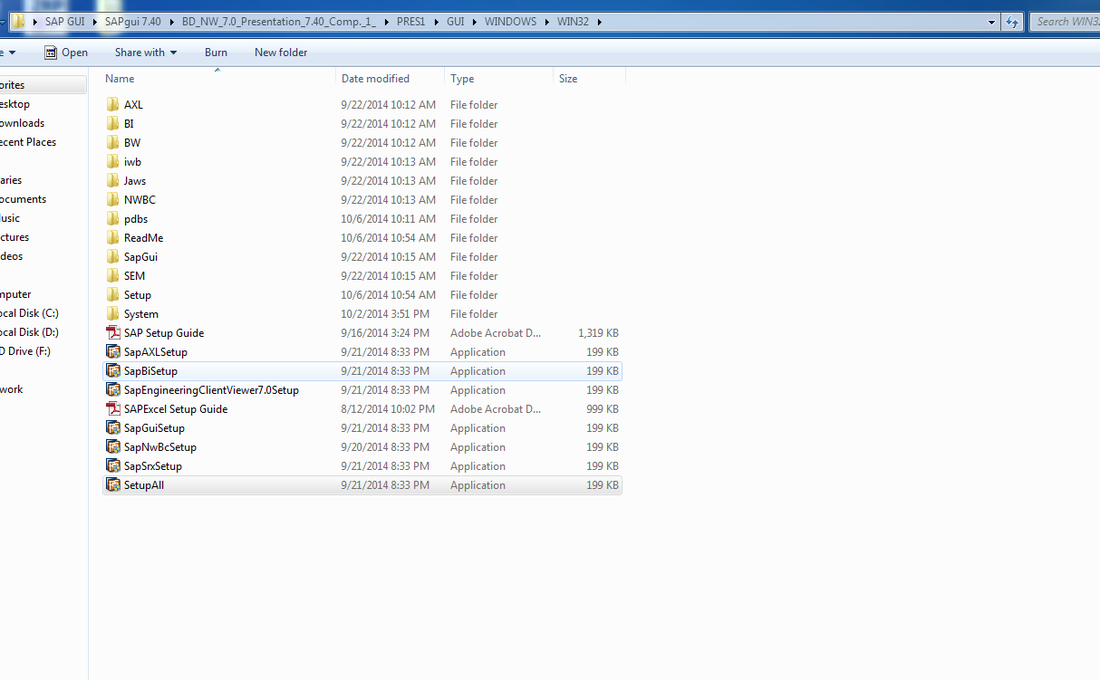Expand the chevron after PRES1 in the path

click(x=436, y=22)
